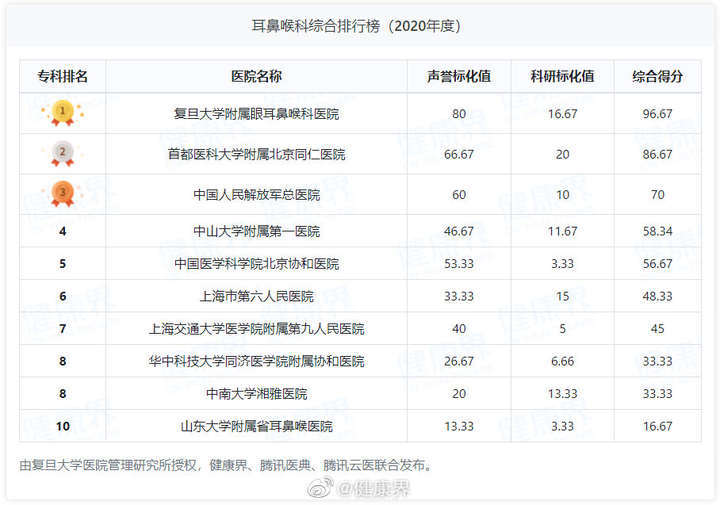Viewport: 720px width, 505px height.
Task: Click reputation value 33.33 for 上海市第六人民医院
Action: pyautogui.click(x=459, y=296)
